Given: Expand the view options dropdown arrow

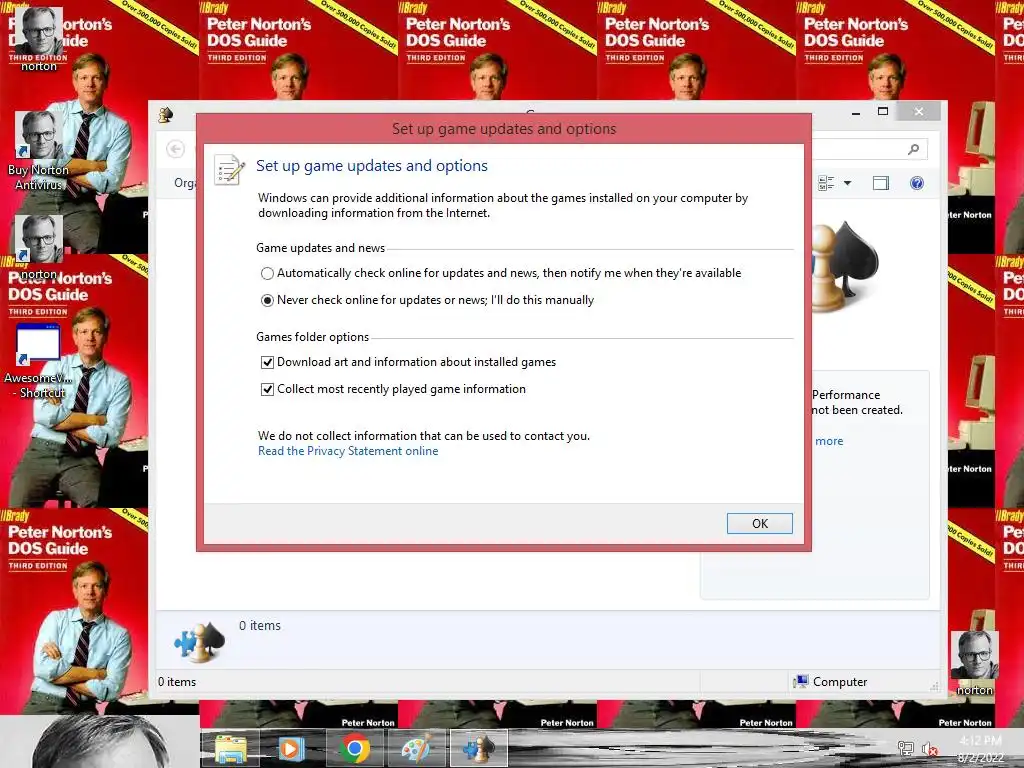Looking at the screenshot, I should (848, 184).
